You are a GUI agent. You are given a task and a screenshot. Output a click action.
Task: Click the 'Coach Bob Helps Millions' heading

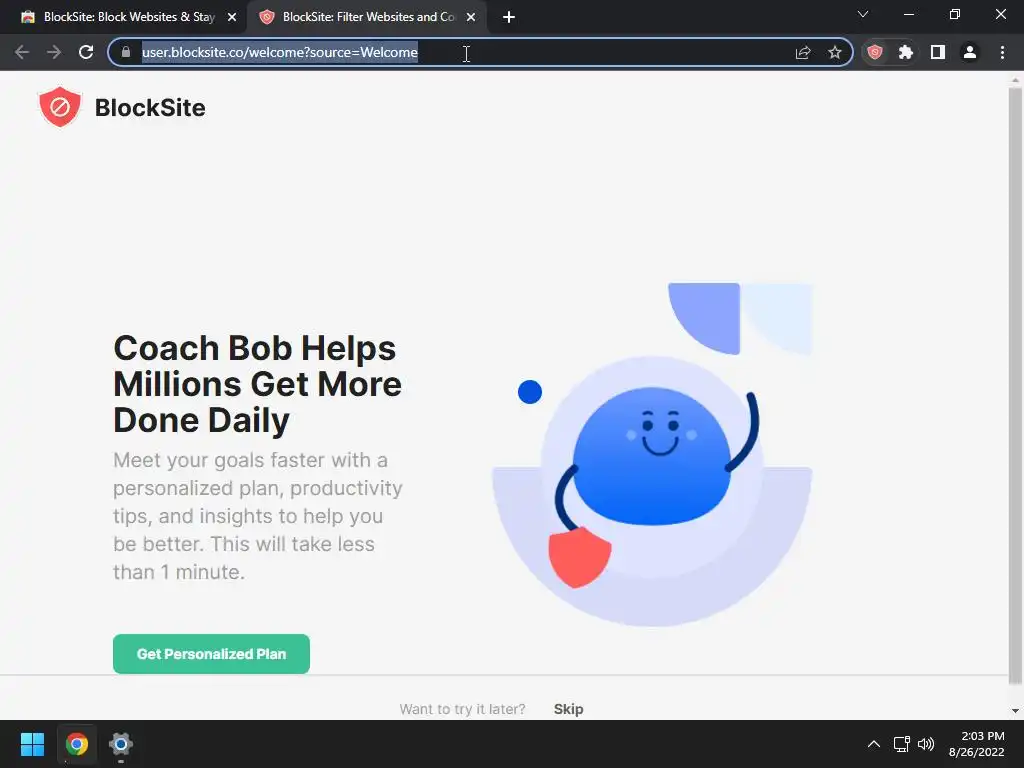pos(257,384)
